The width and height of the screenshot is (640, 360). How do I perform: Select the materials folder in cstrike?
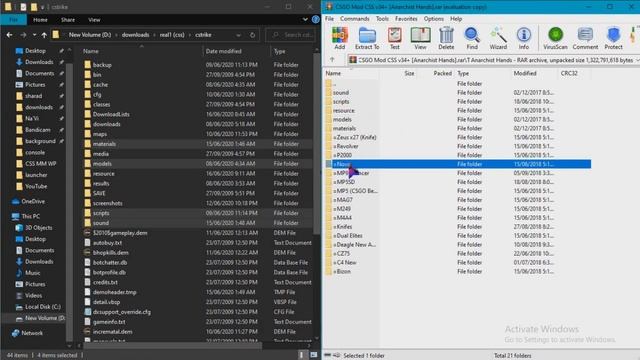[x=198, y=144]
